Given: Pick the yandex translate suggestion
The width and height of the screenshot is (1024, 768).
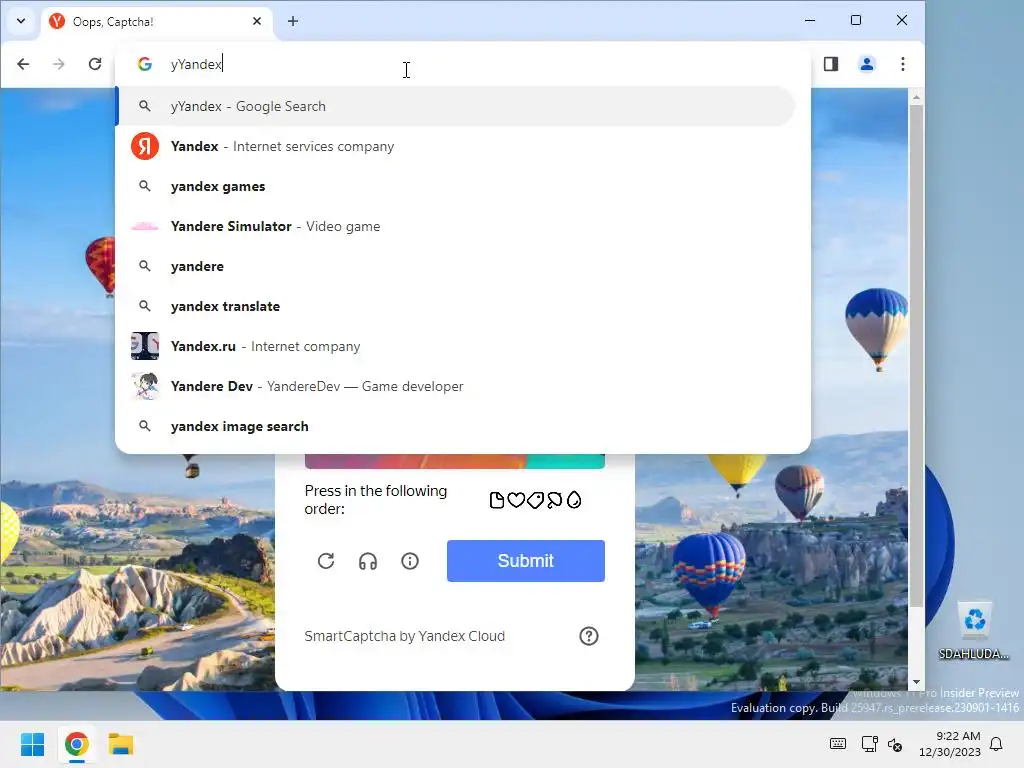Looking at the screenshot, I should click(x=455, y=306).
